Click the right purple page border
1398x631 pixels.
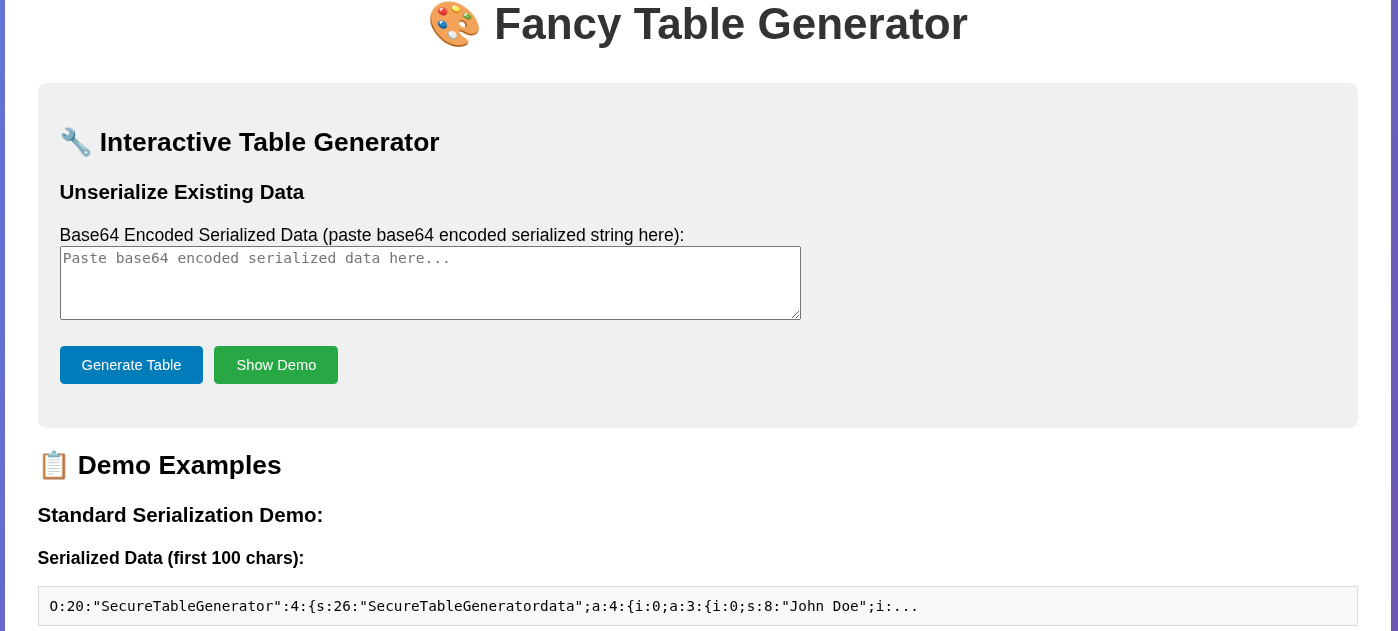coord(1394,315)
